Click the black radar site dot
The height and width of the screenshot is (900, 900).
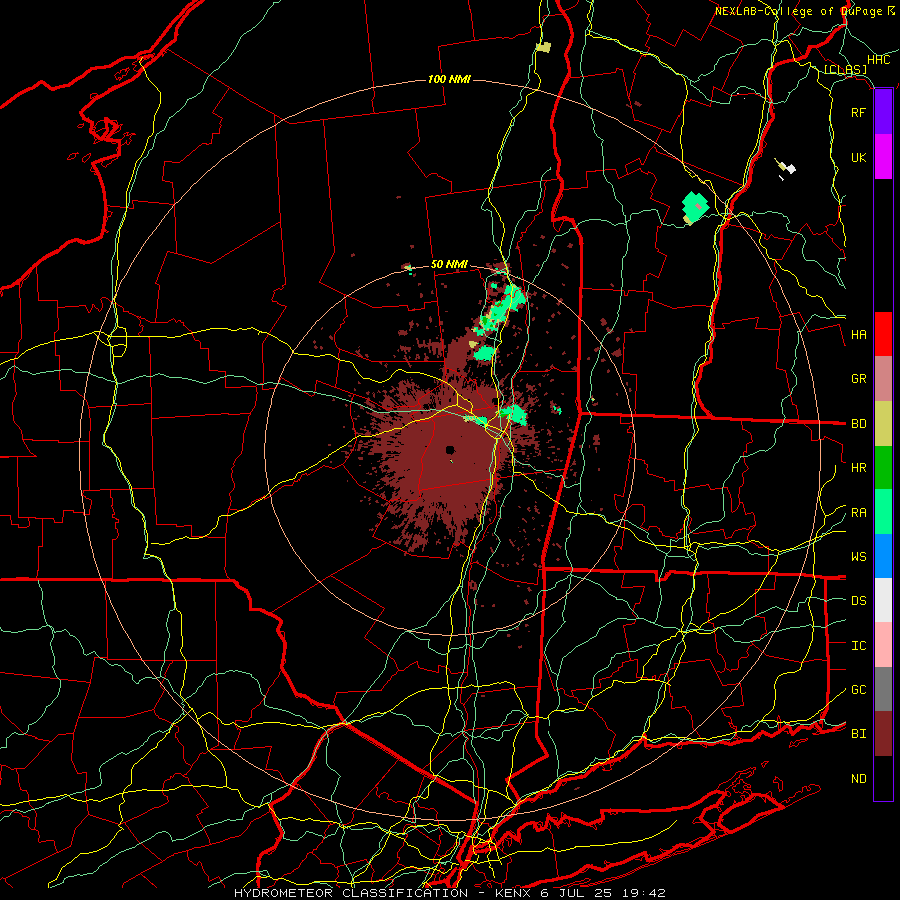pyautogui.click(x=450, y=450)
